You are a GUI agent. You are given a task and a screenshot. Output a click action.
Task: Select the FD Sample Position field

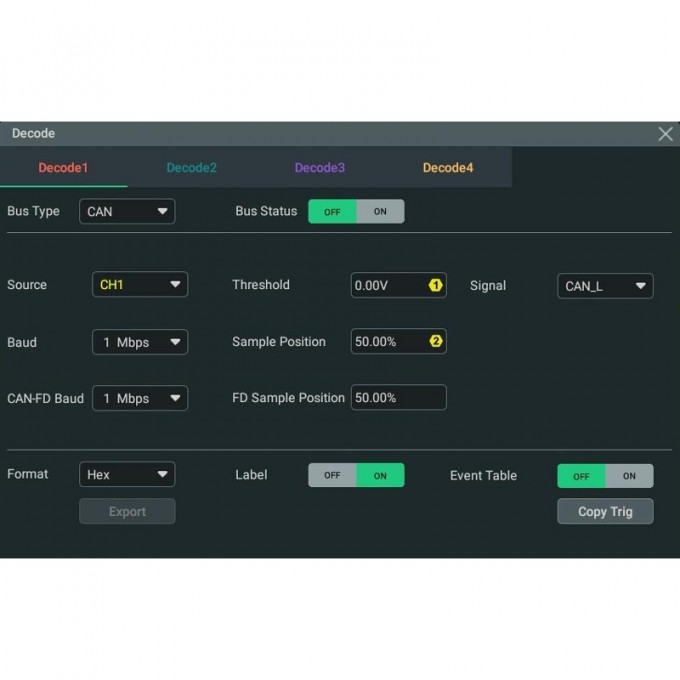(398, 398)
